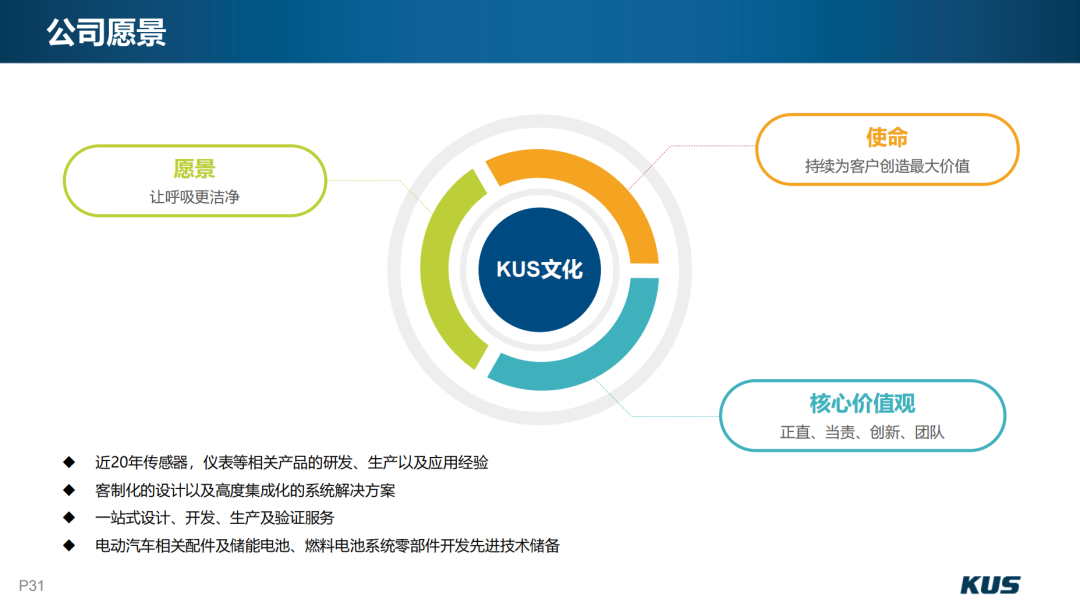Click bullet line starting 近20年传感器
This screenshot has width=1080, height=606.
tap(291, 463)
